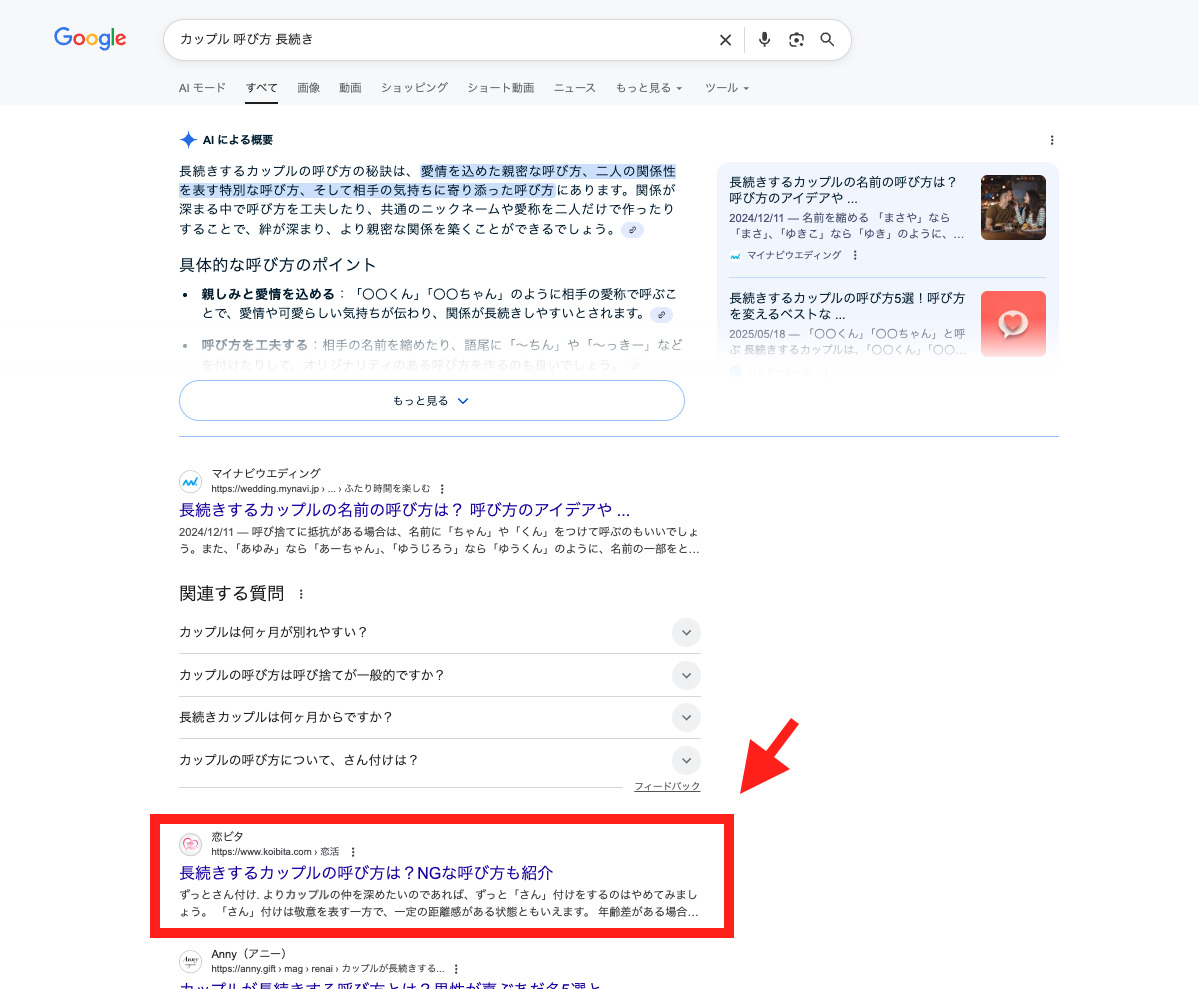1198x989 pixels.
Task: Switch to ニュース tab
Action: (x=575, y=88)
